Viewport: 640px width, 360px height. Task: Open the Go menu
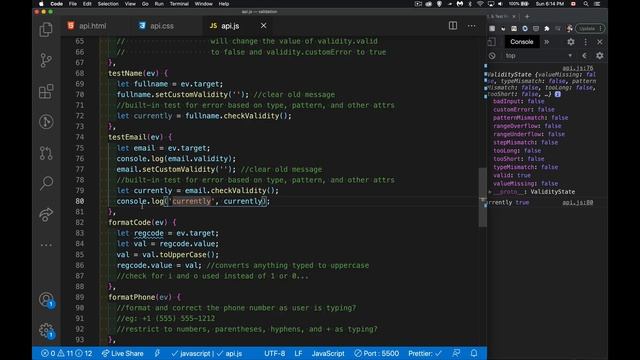pyautogui.click(x=145, y=4)
